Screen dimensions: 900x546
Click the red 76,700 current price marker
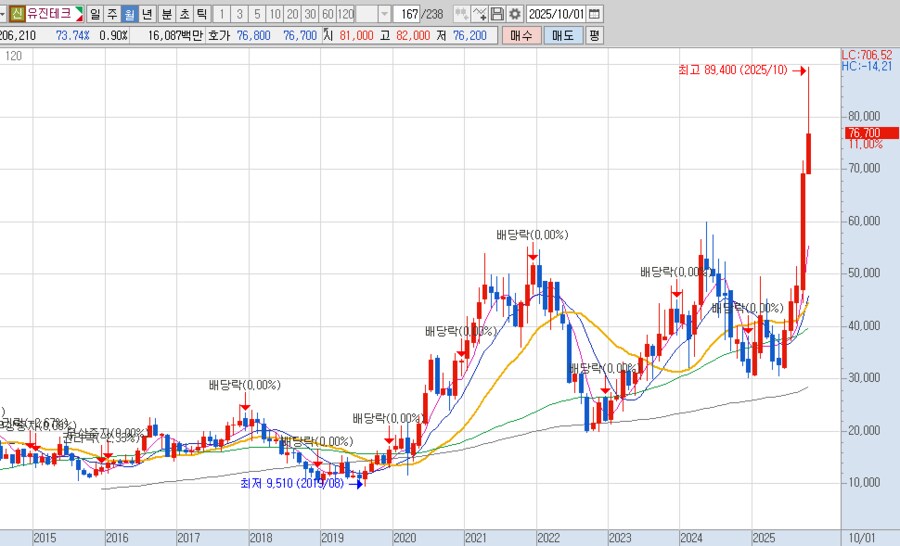(x=863, y=133)
